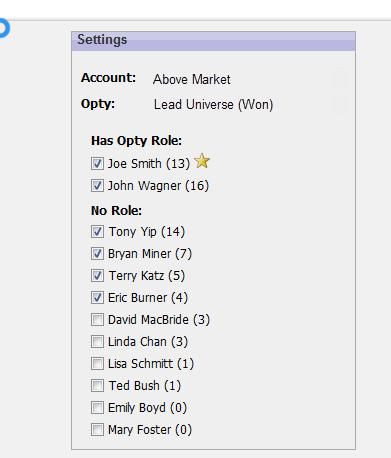
Task: Check the Linda Chan (3) checkbox
Action: (x=97, y=342)
